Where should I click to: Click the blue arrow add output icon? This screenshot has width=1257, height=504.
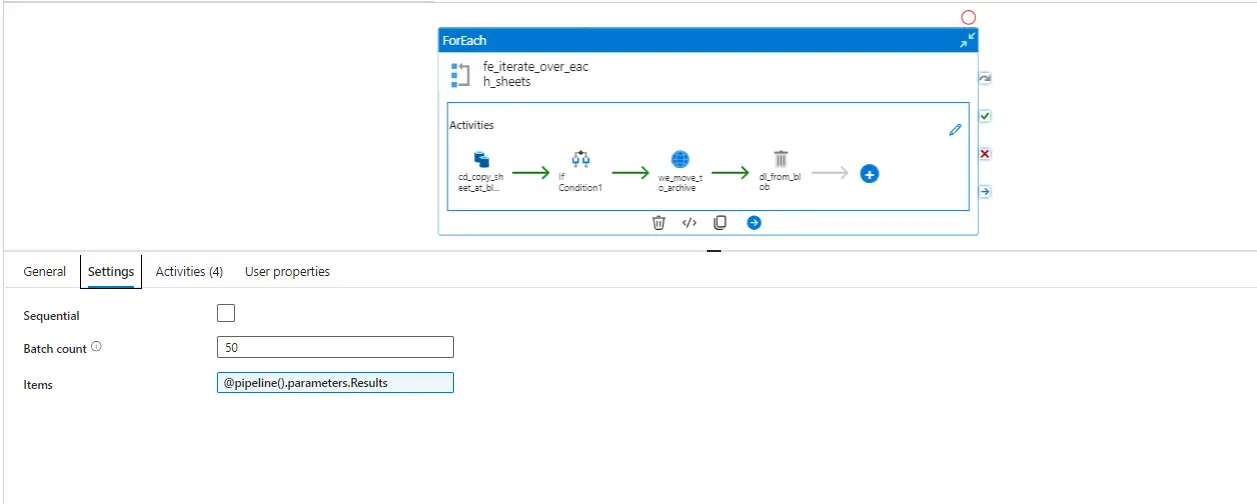tap(754, 223)
